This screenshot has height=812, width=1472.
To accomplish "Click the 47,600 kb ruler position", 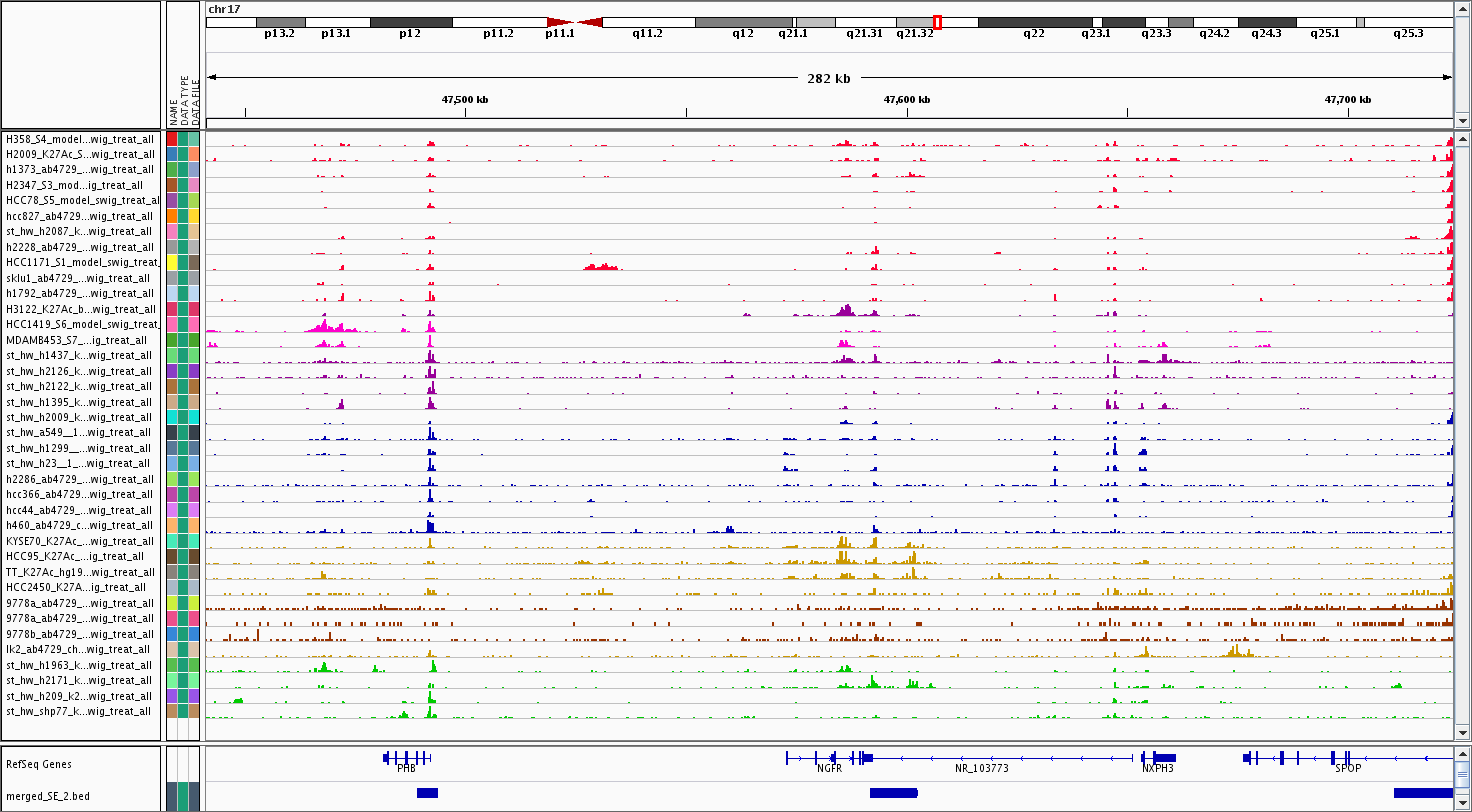I will (x=907, y=100).
